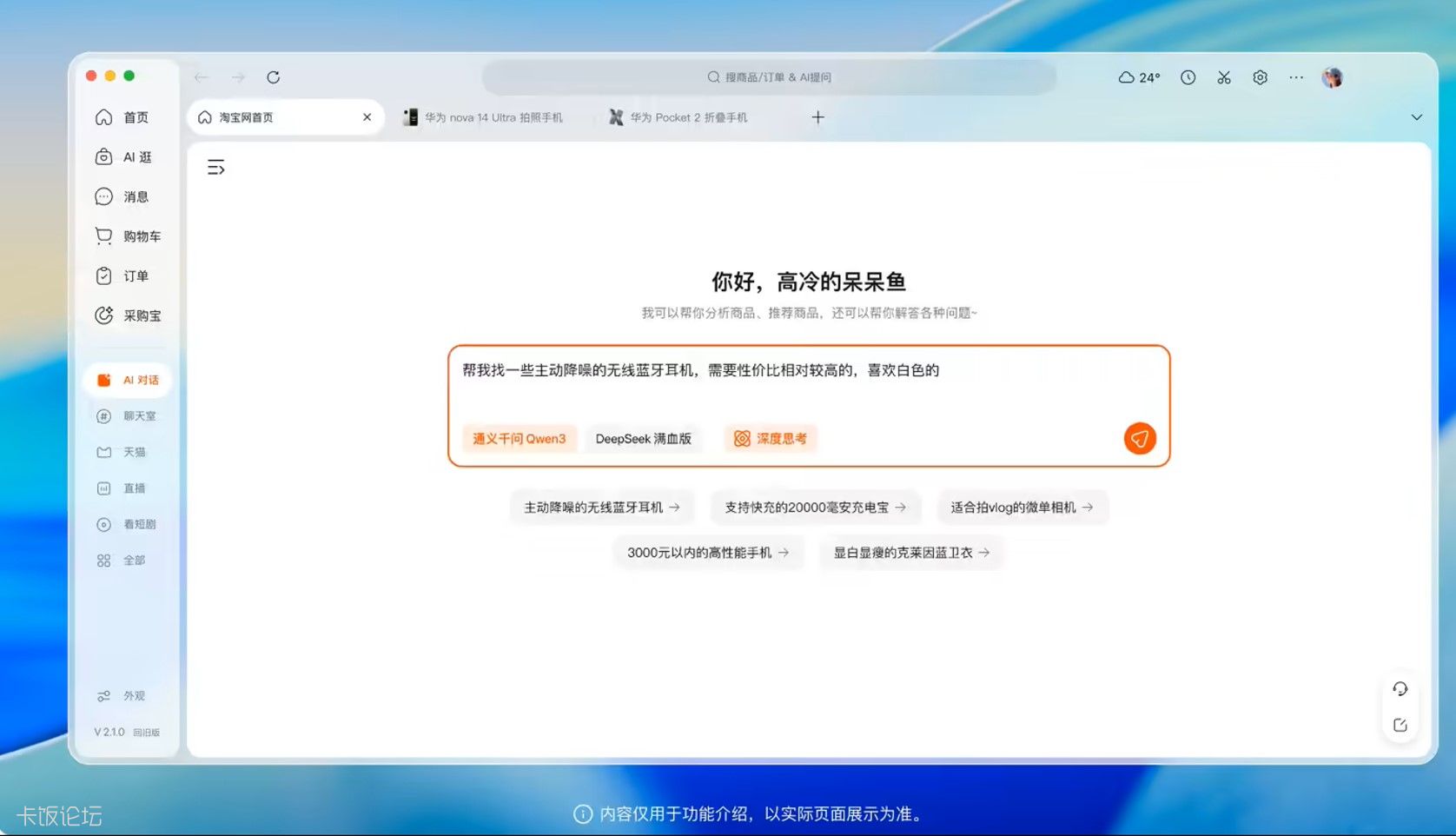Toggle the 深度思考 deep thinking mode
The height and width of the screenshot is (836, 1456).
[x=771, y=439]
